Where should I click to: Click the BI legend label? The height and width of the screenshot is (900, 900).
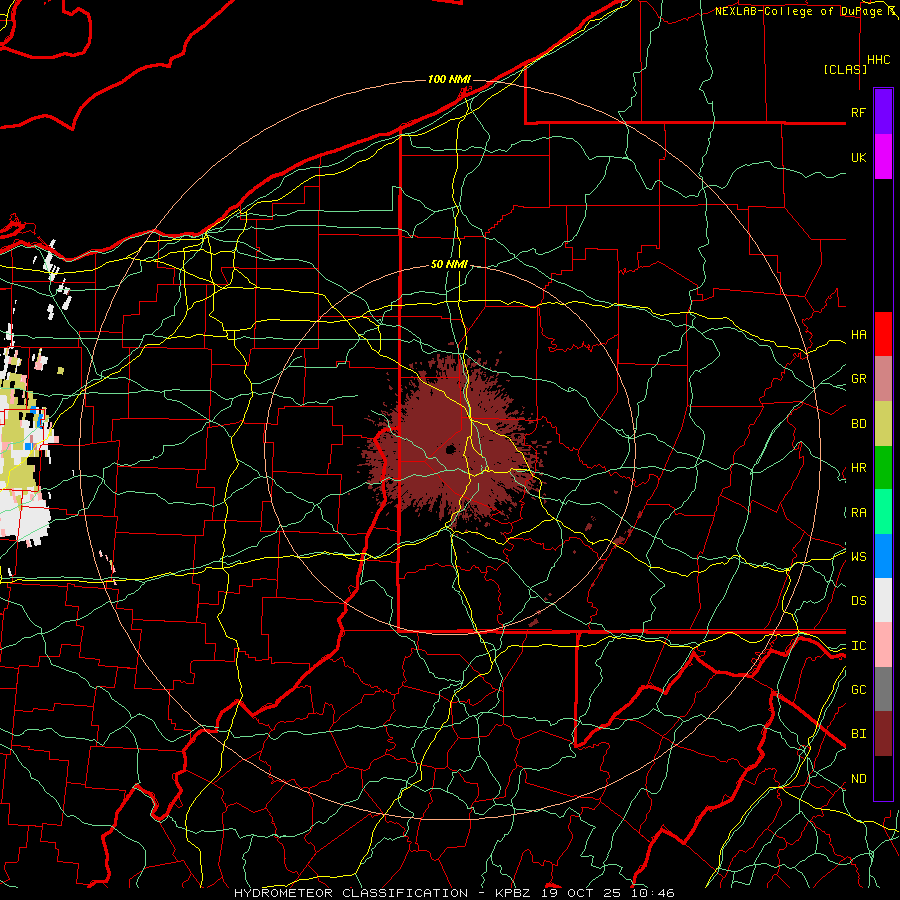858,734
